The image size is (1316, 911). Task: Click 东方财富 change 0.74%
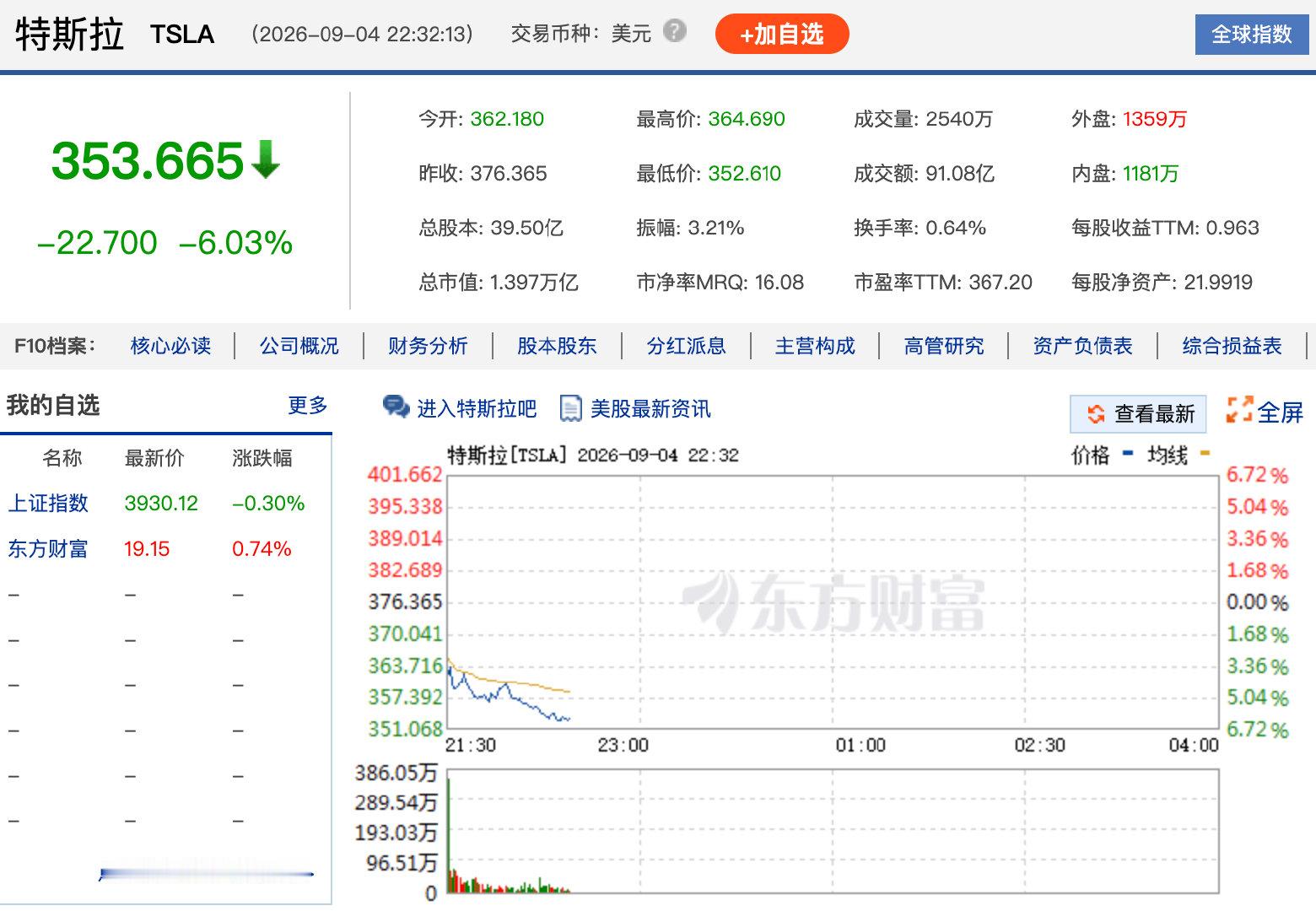pyautogui.click(x=262, y=549)
